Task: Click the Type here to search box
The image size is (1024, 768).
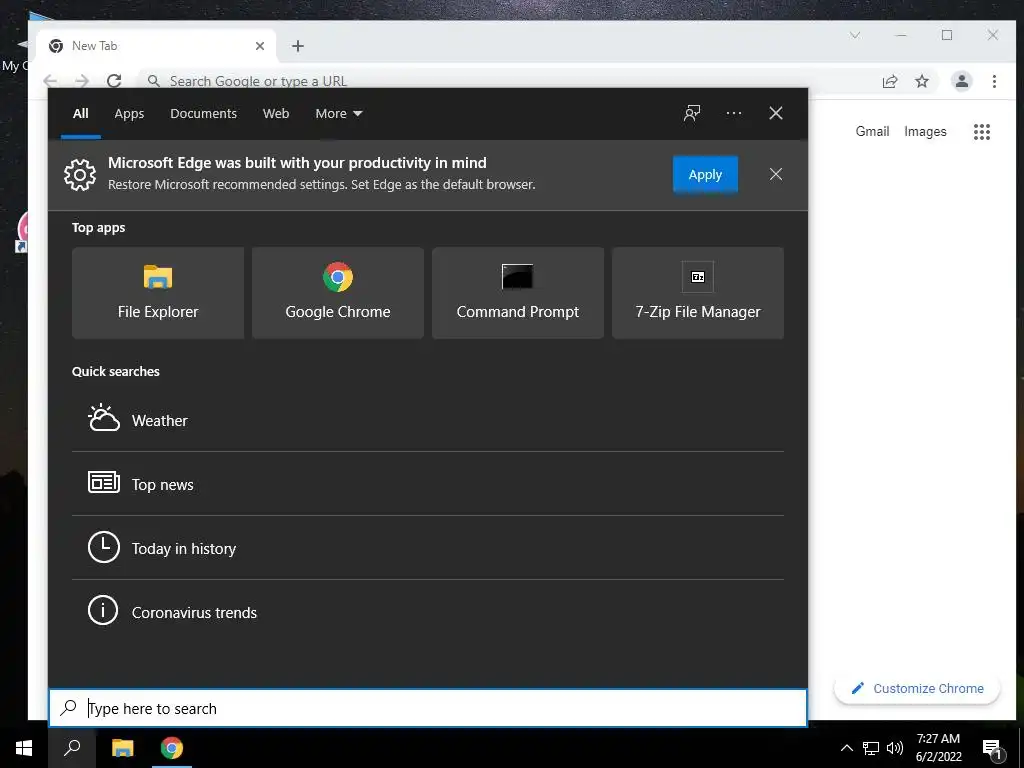Action: coord(428,708)
